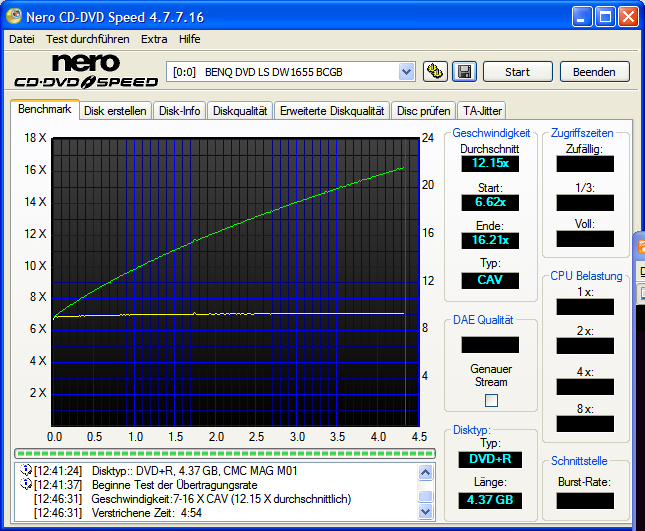Click the CPU Belastung 2 x field

(585, 345)
